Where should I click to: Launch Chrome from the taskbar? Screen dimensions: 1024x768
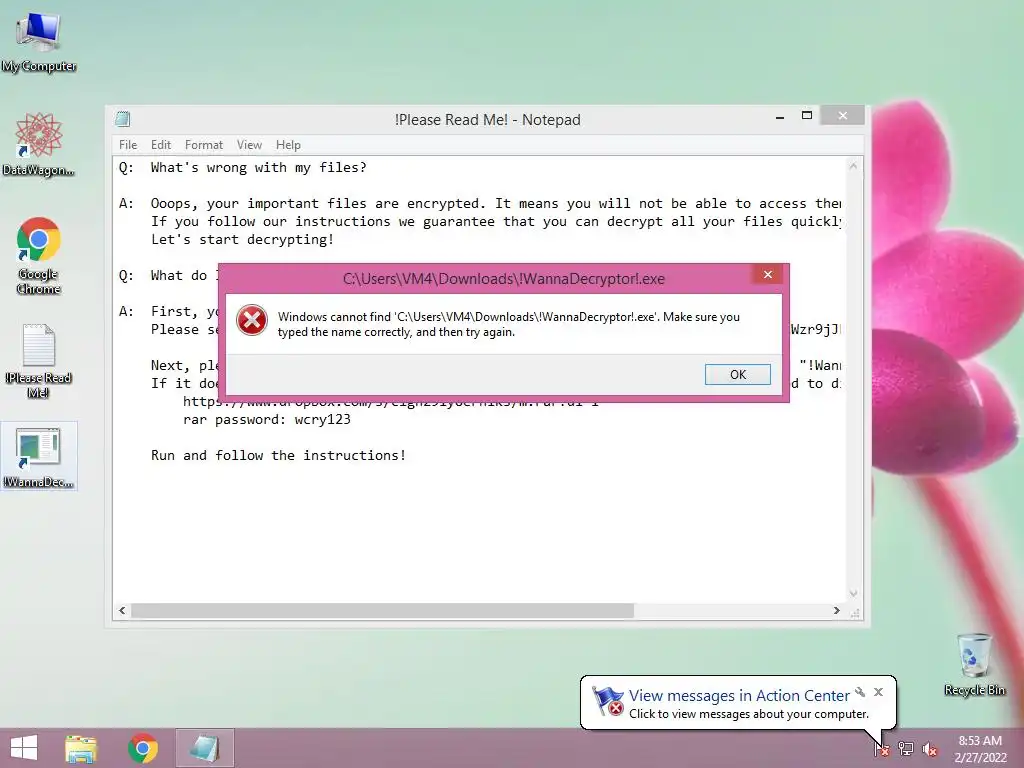143,748
